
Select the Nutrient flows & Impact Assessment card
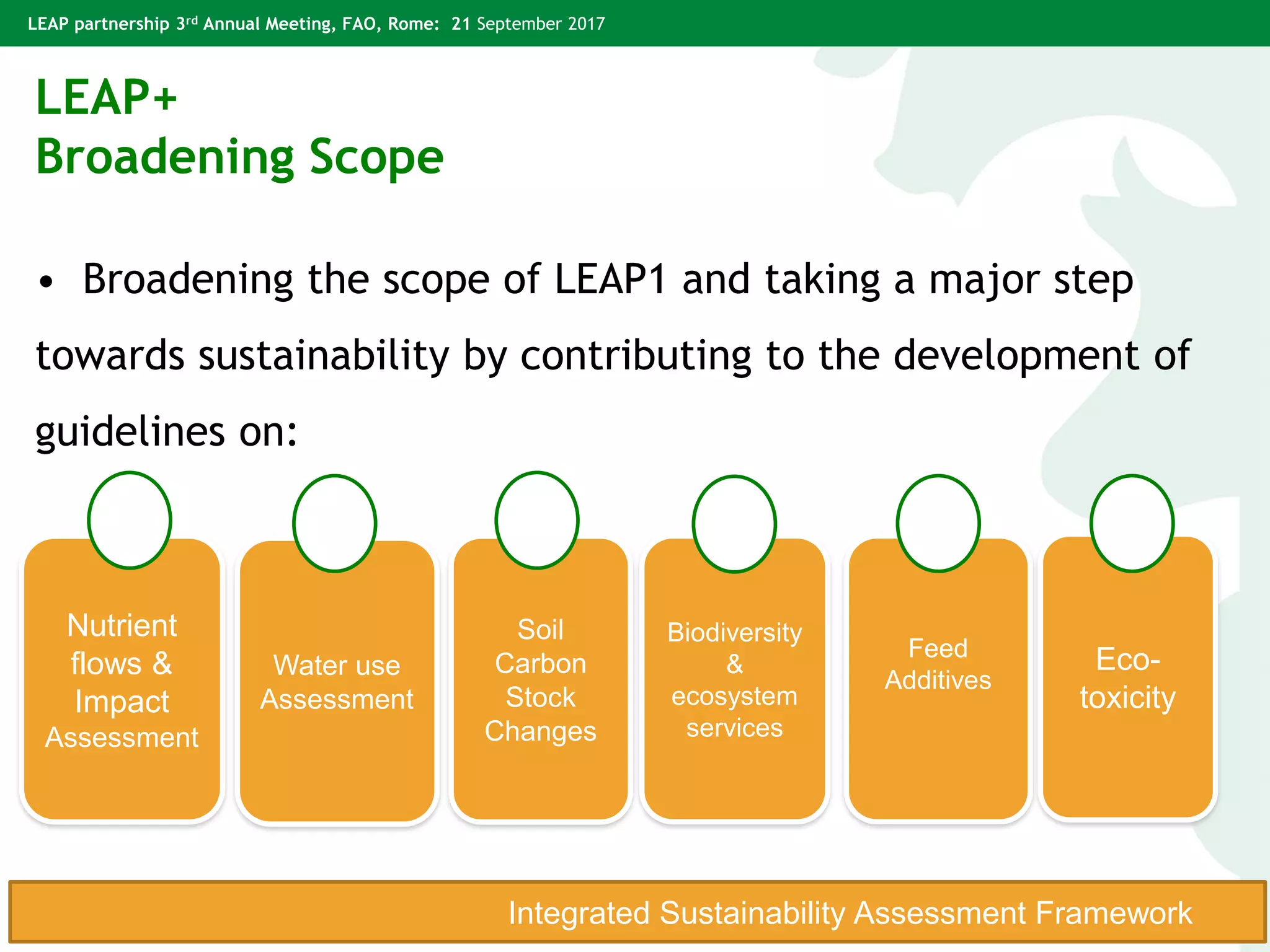pos(122,681)
